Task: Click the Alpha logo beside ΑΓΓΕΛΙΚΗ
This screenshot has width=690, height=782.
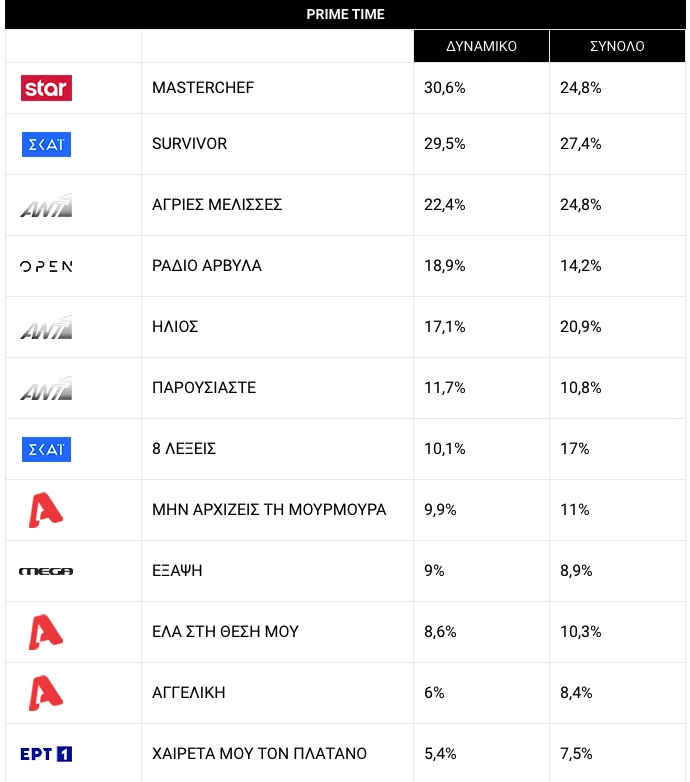Action: point(46,693)
